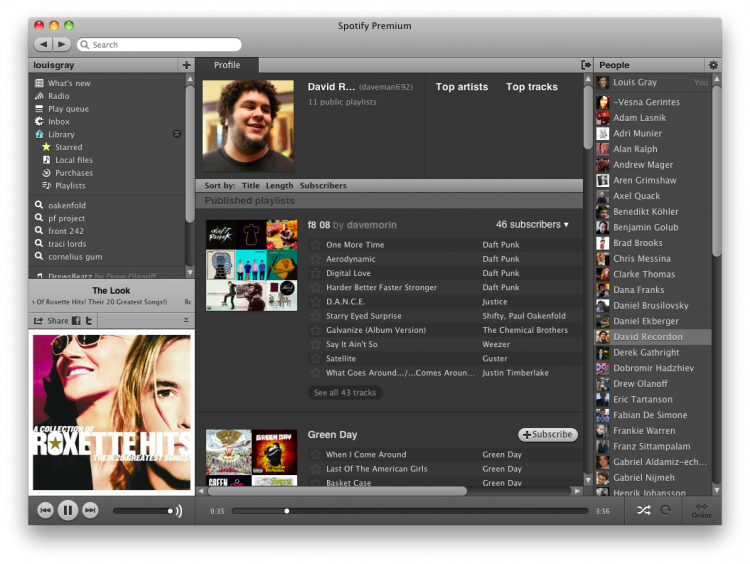Hide the People sidebar with the arrow icon
750x564 pixels.
click(585, 65)
